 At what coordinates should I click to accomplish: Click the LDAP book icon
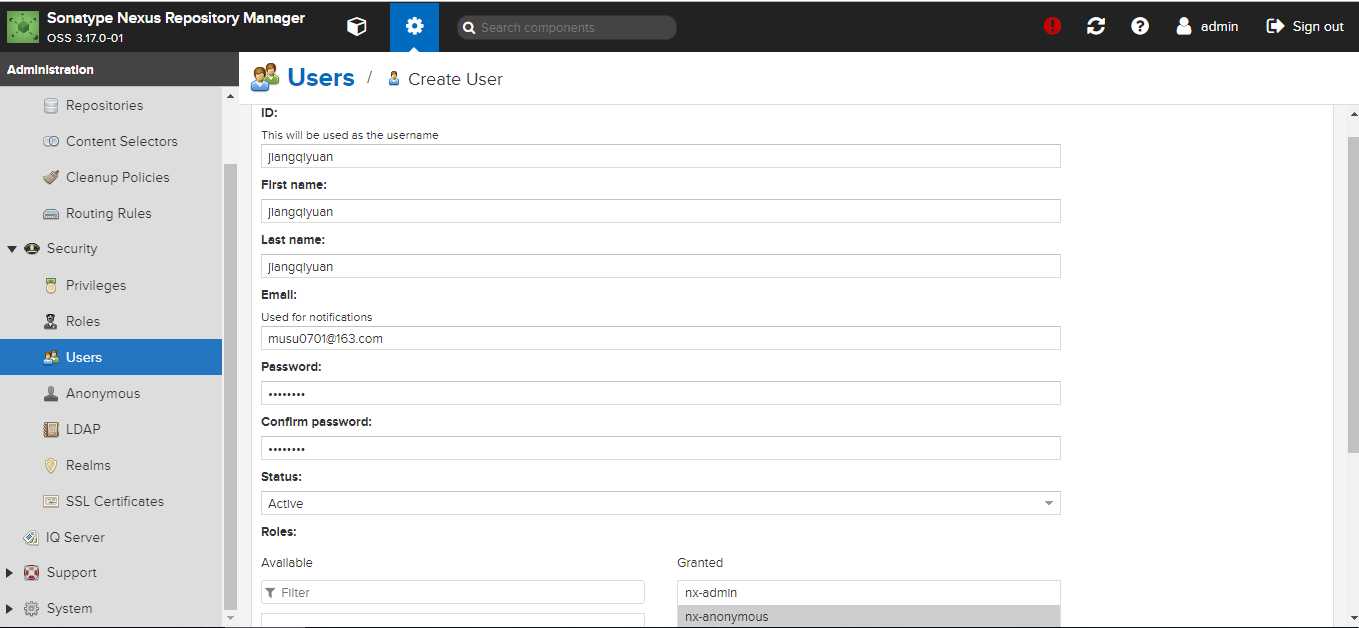point(51,430)
